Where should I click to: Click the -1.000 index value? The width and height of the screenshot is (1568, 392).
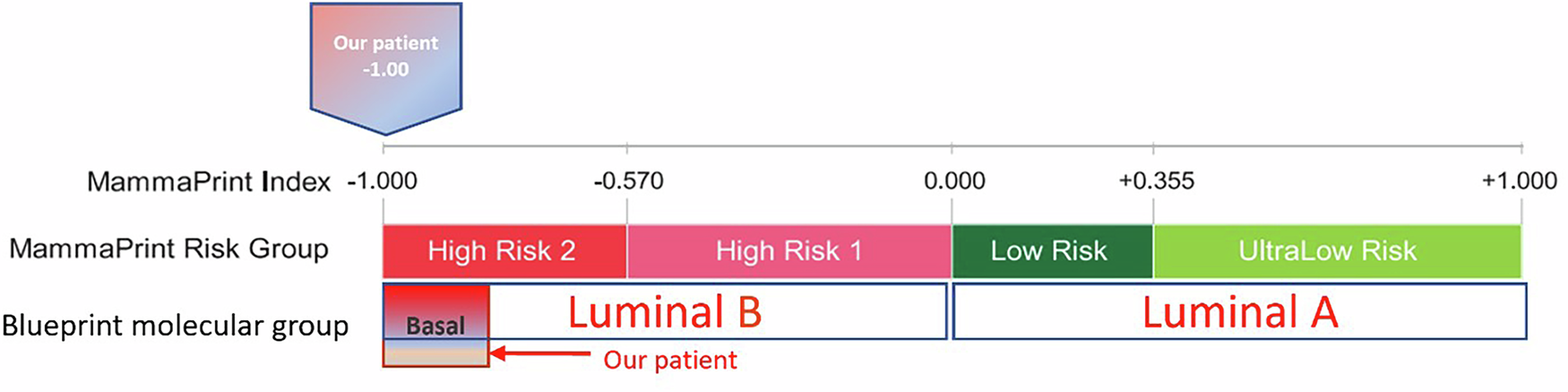383,181
